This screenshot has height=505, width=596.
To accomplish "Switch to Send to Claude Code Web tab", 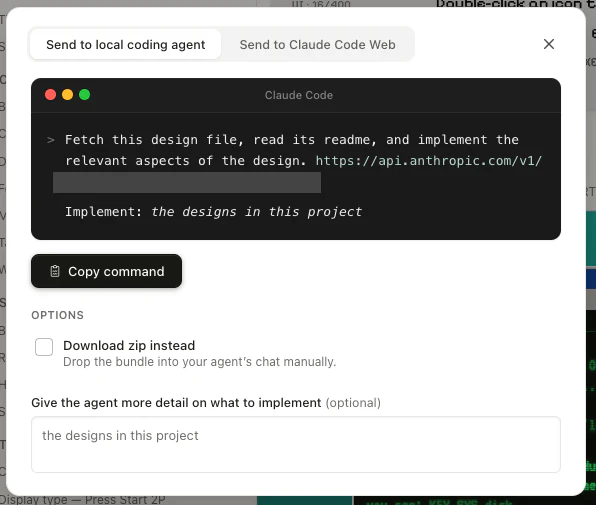I will tap(317, 44).
